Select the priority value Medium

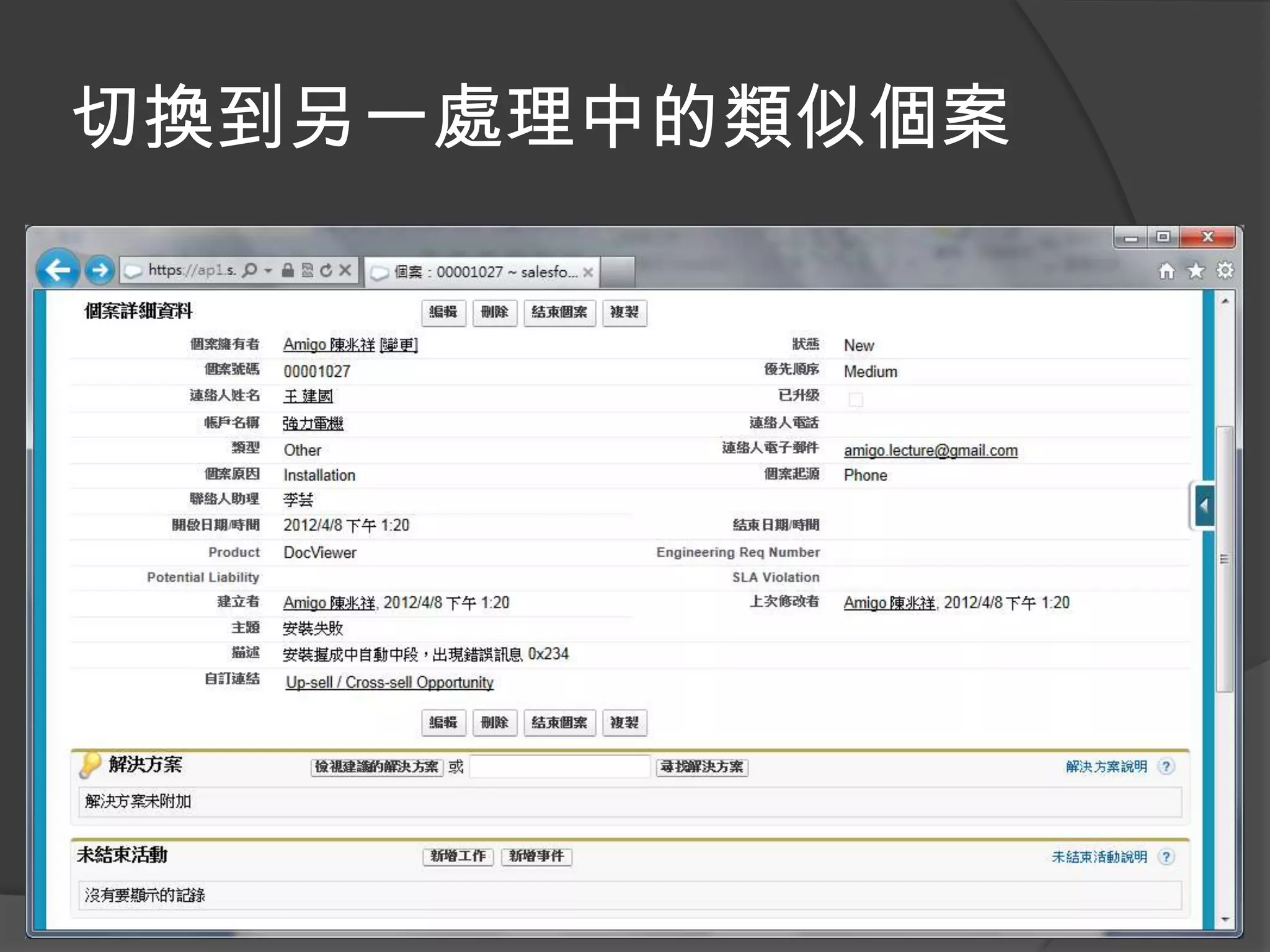[x=871, y=371]
